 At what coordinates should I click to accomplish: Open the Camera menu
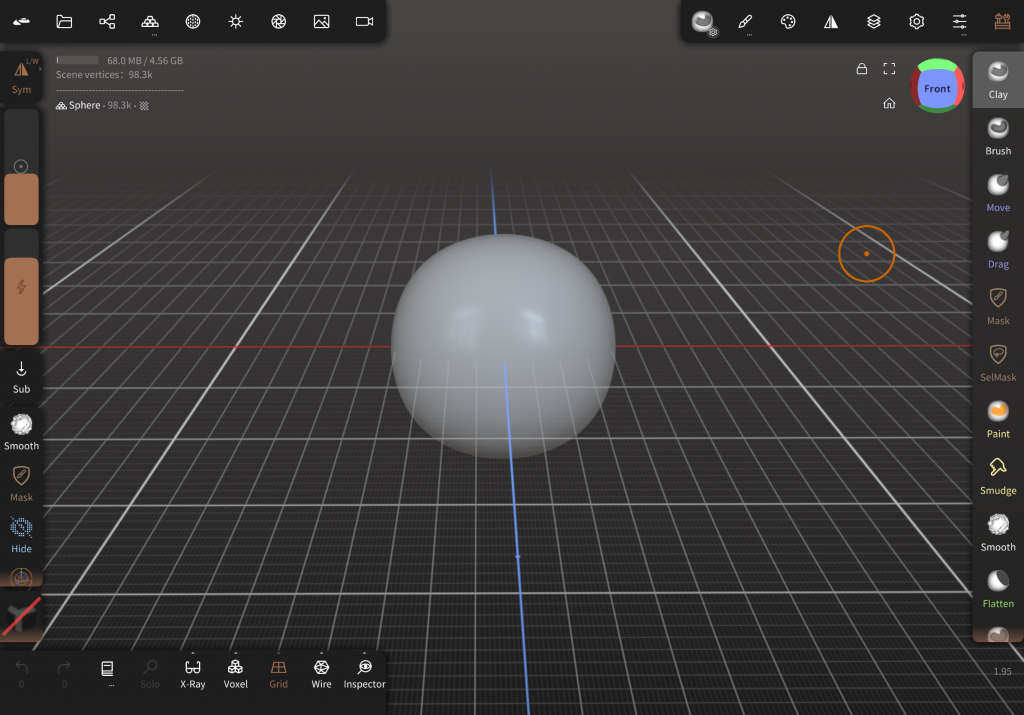364,22
